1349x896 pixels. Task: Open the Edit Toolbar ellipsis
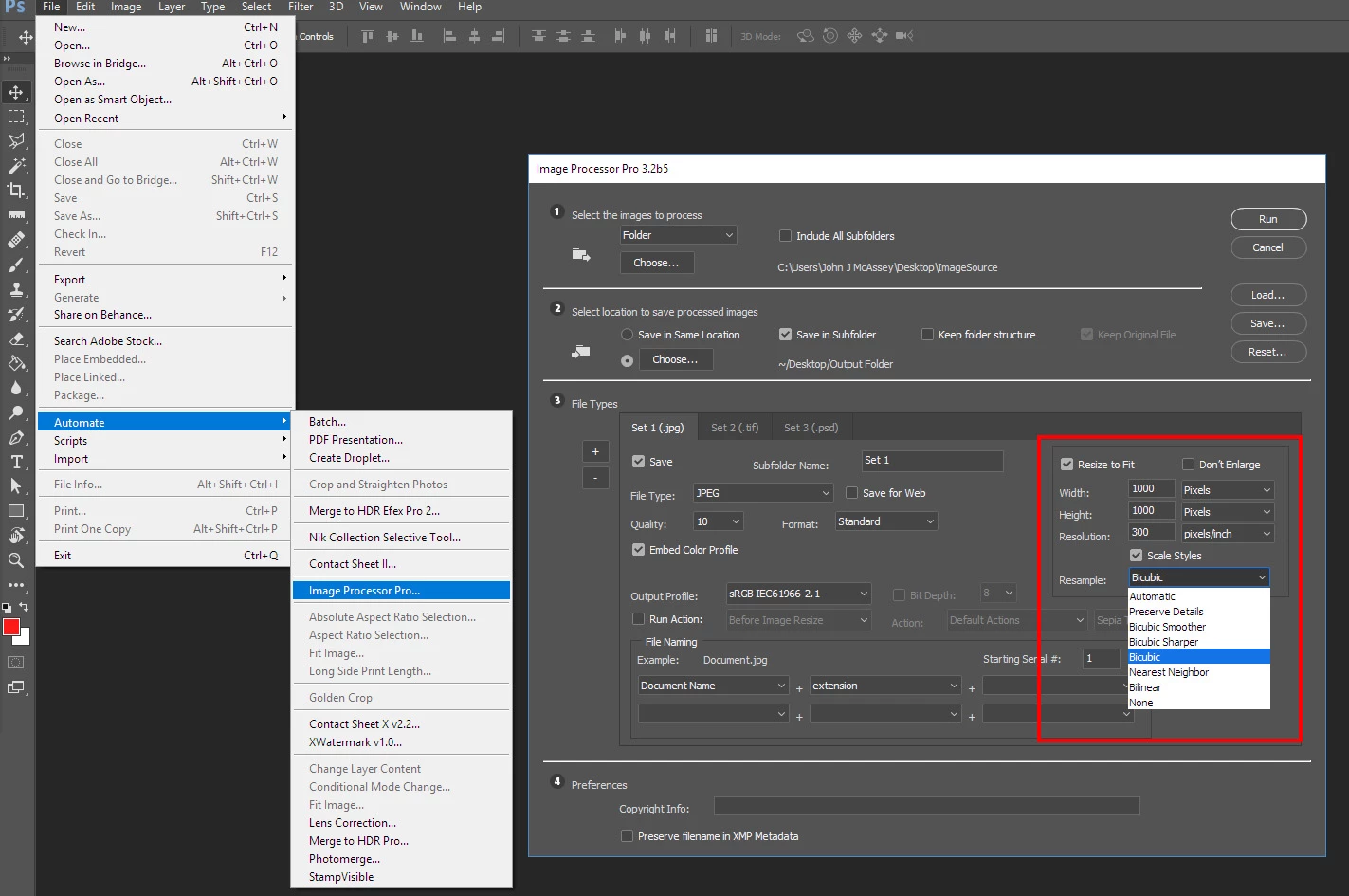pos(16,585)
